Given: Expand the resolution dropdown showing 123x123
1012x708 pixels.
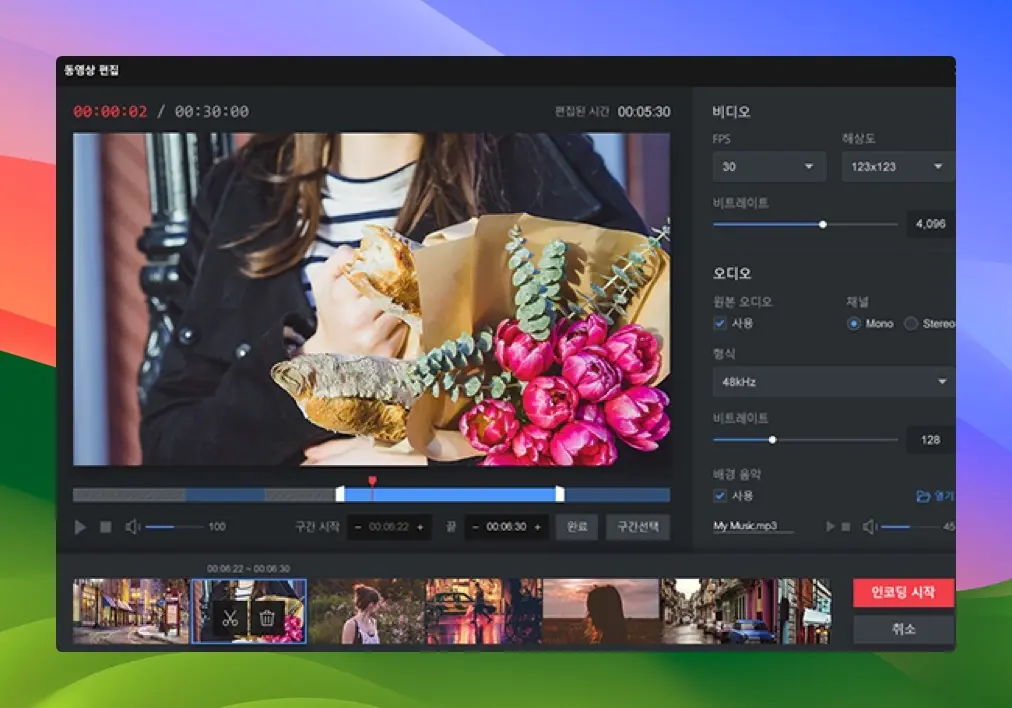Looking at the screenshot, I should [897, 167].
